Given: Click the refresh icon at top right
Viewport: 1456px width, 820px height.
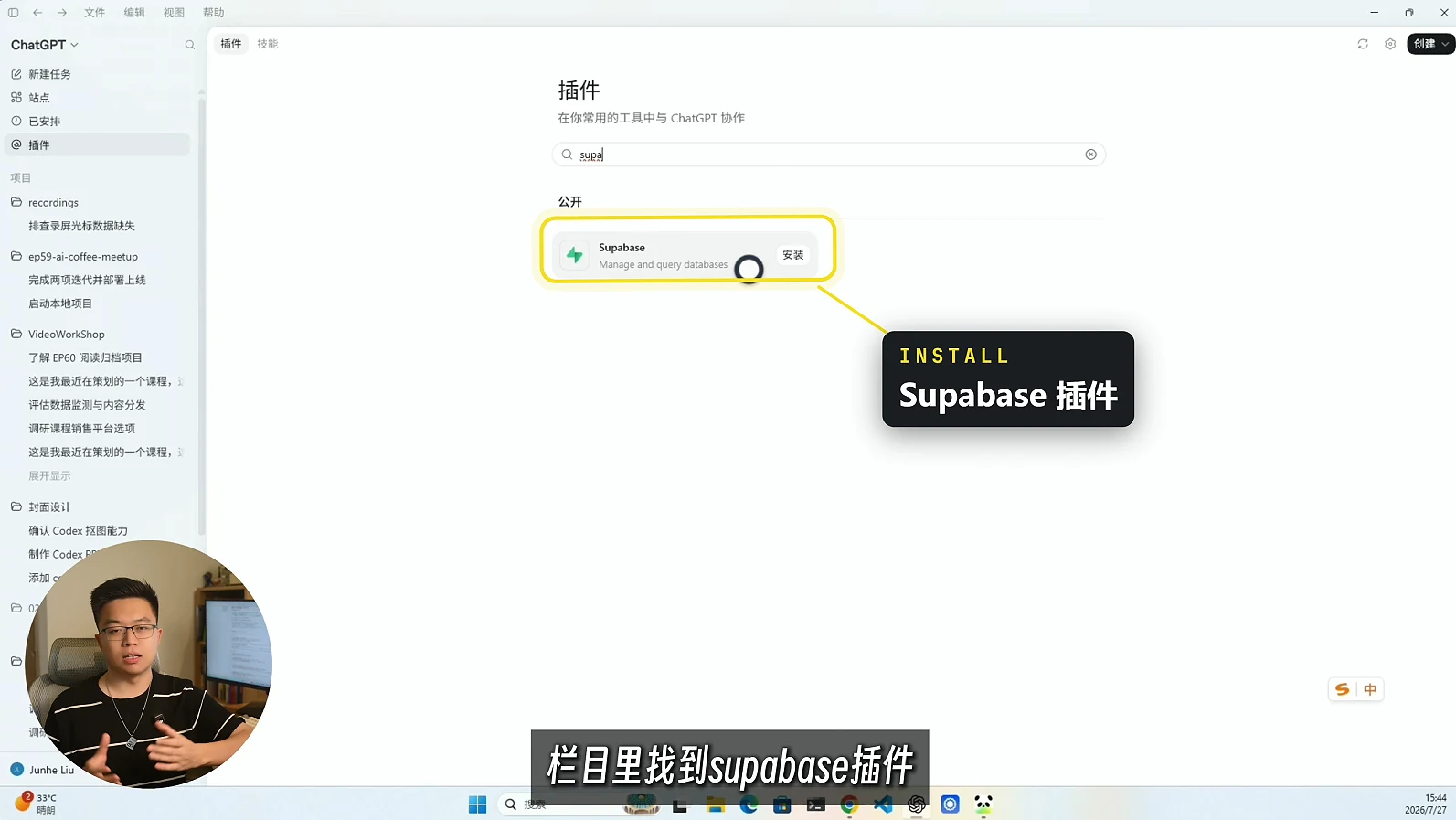Looking at the screenshot, I should click(x=1363, y=44).
